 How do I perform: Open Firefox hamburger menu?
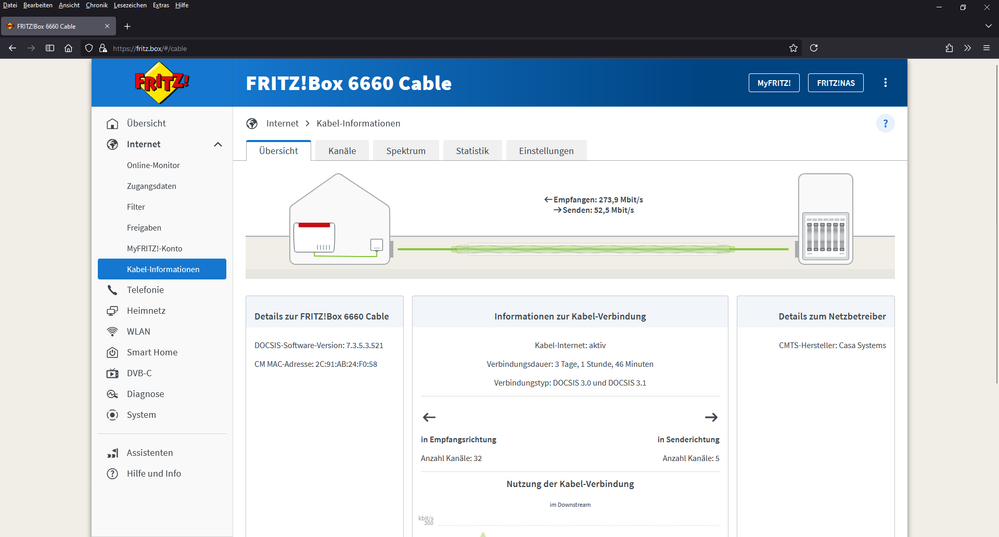[986, 48]
